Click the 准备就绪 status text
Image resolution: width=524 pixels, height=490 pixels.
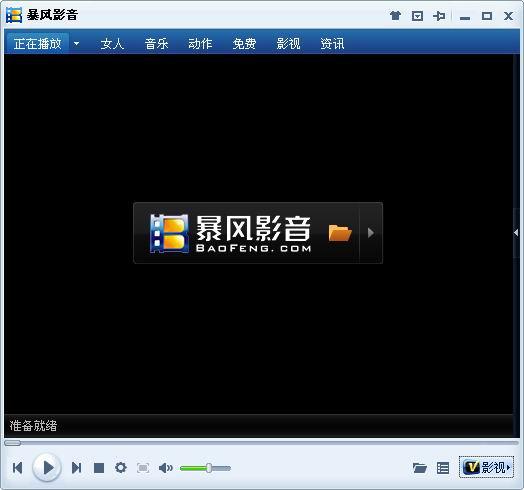point(33,426)
